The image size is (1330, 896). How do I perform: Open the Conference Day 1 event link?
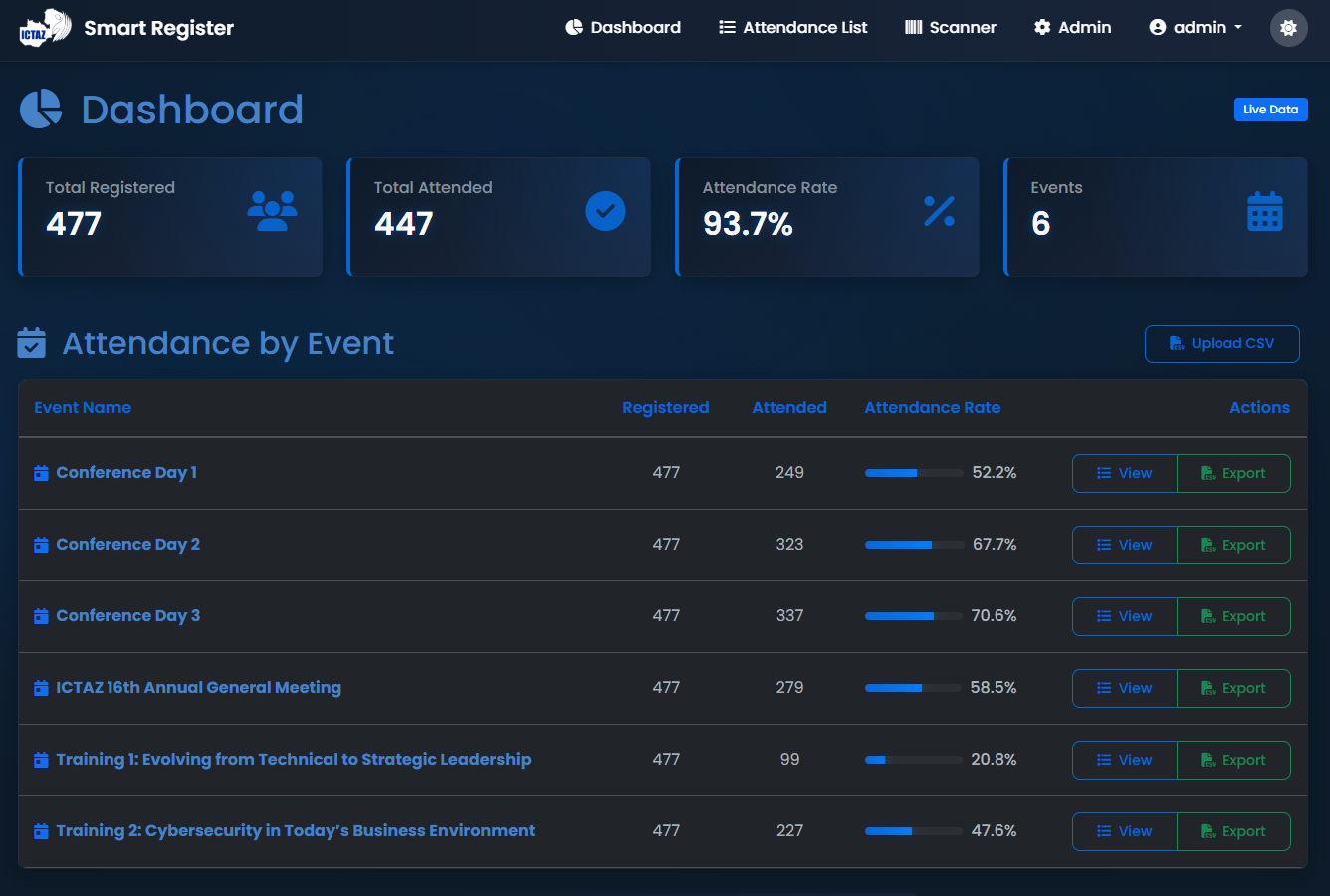(125, 473)
